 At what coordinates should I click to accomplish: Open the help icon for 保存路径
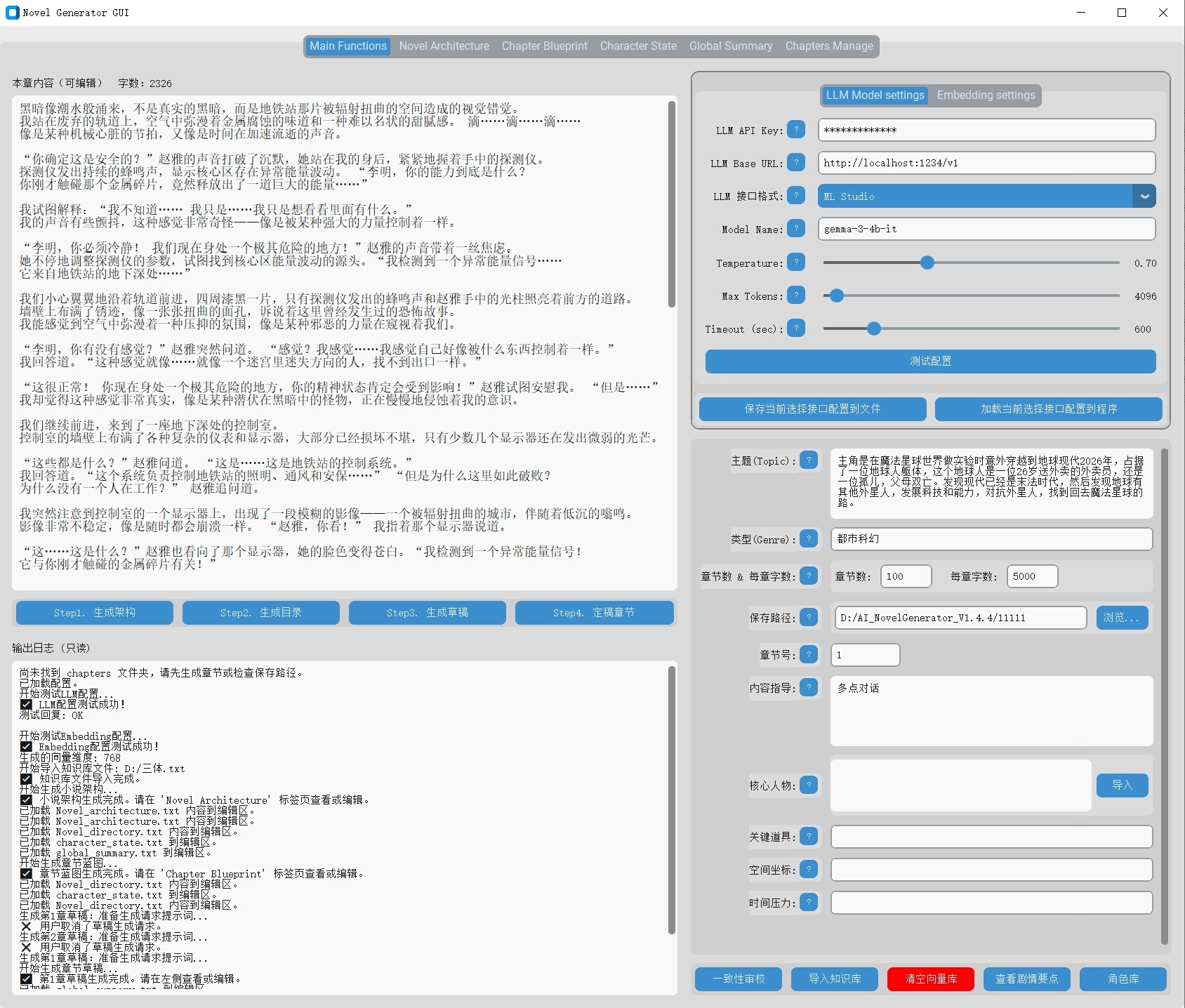pos(809,617)
